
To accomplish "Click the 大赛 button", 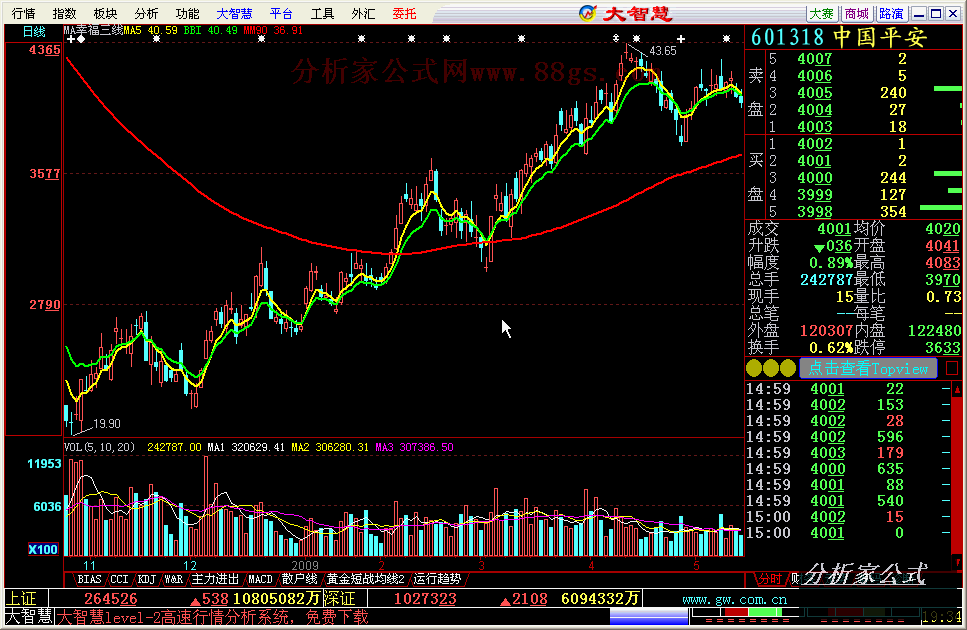I will (821, 14).
